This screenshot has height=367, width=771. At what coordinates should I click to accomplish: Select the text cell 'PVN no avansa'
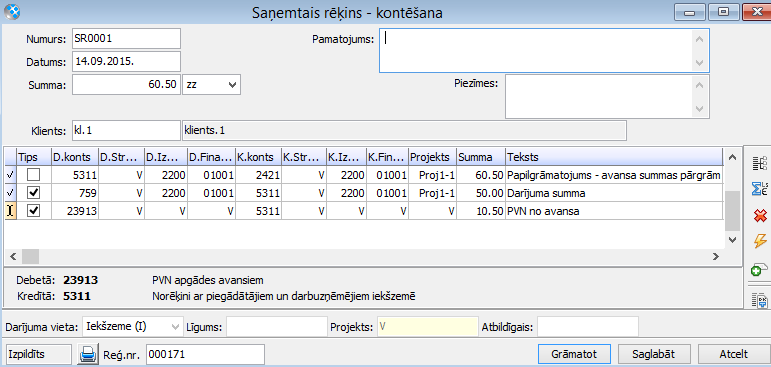(x=614, y=211)
